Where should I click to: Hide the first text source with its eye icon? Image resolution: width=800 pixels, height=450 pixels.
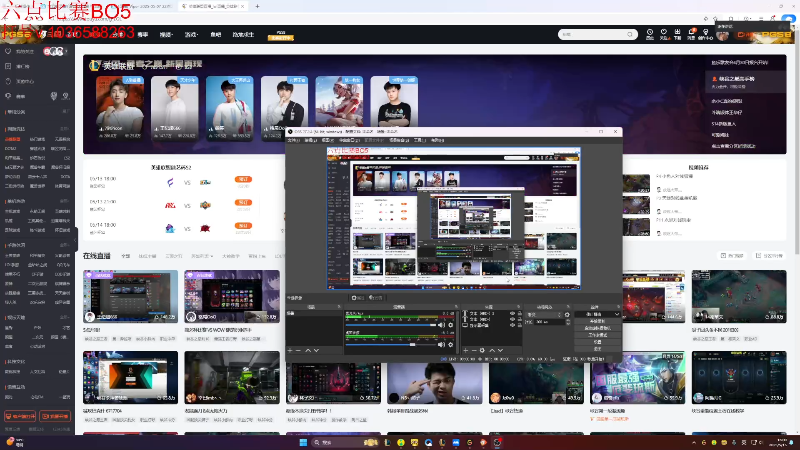[x=512, y=313]
